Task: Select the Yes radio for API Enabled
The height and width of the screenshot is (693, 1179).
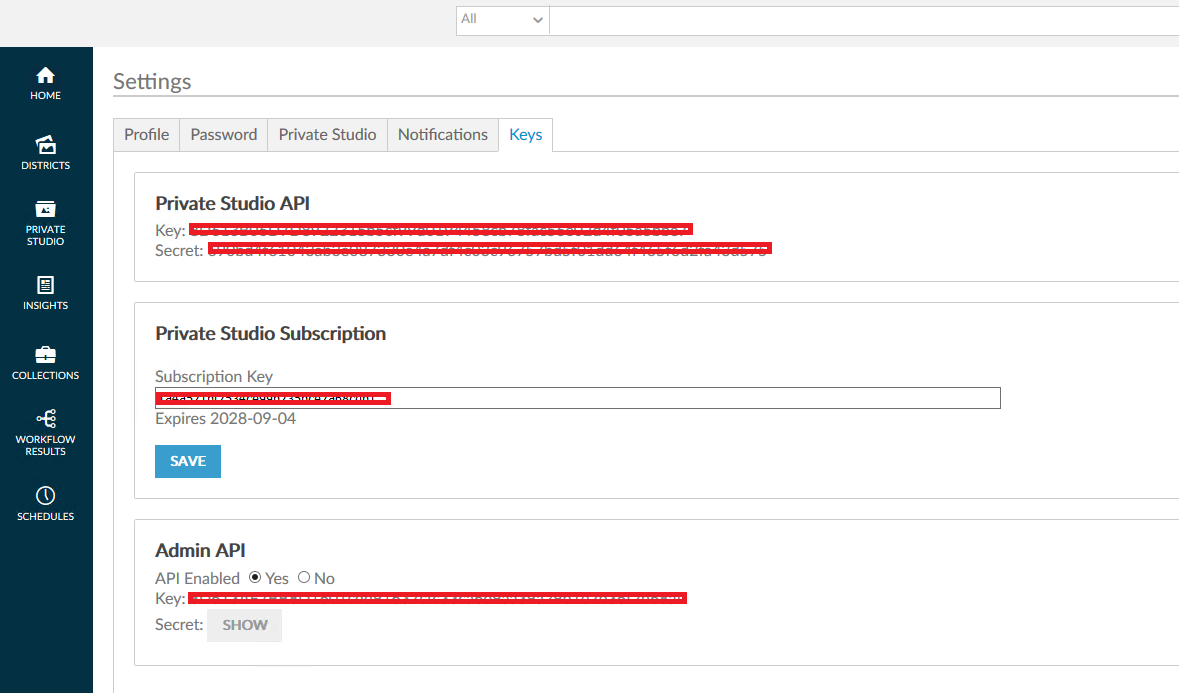Action: click(256, 577)
